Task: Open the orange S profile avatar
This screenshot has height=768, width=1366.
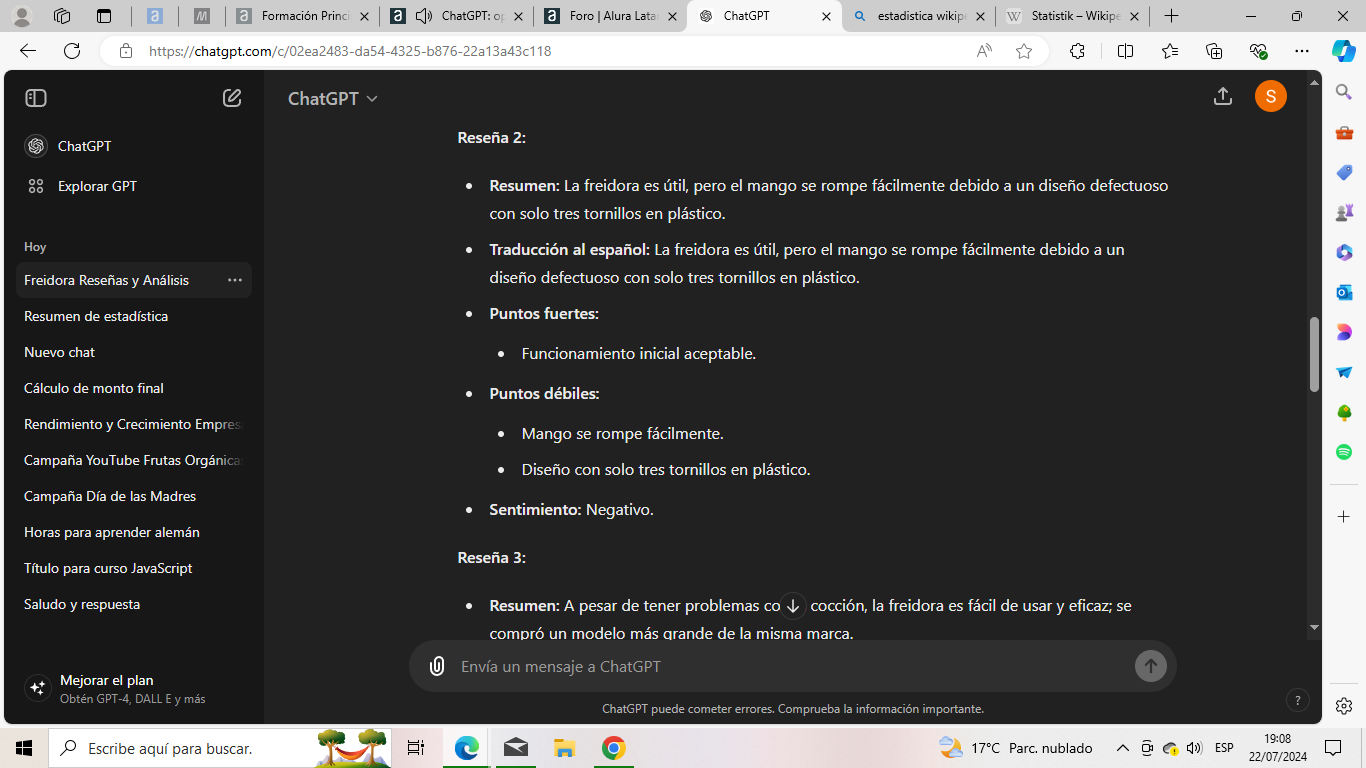Action: pyautogui.click(x=1270, y=96)
